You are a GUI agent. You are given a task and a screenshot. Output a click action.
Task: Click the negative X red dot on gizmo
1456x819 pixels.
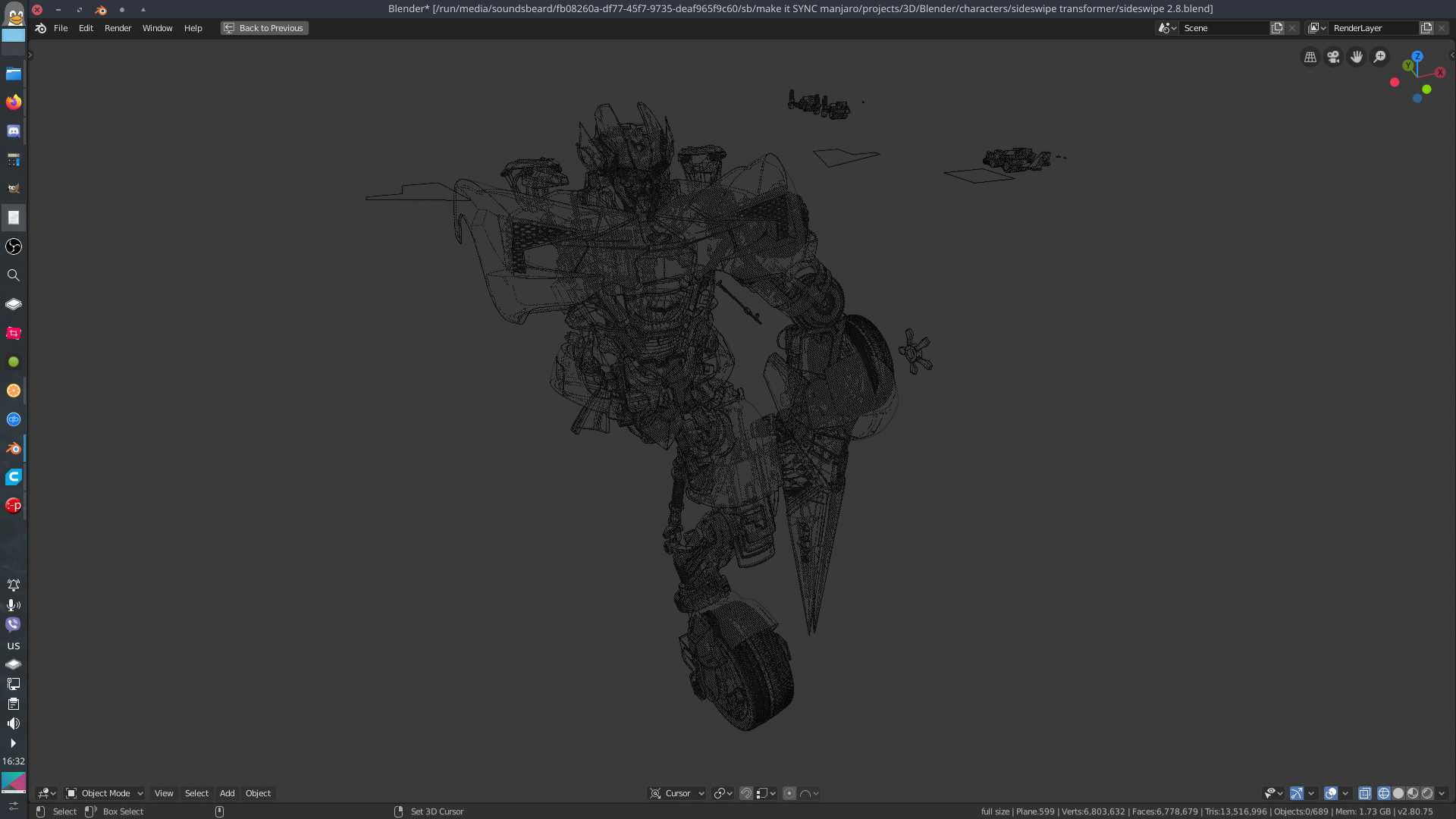tap(1395, 82)
